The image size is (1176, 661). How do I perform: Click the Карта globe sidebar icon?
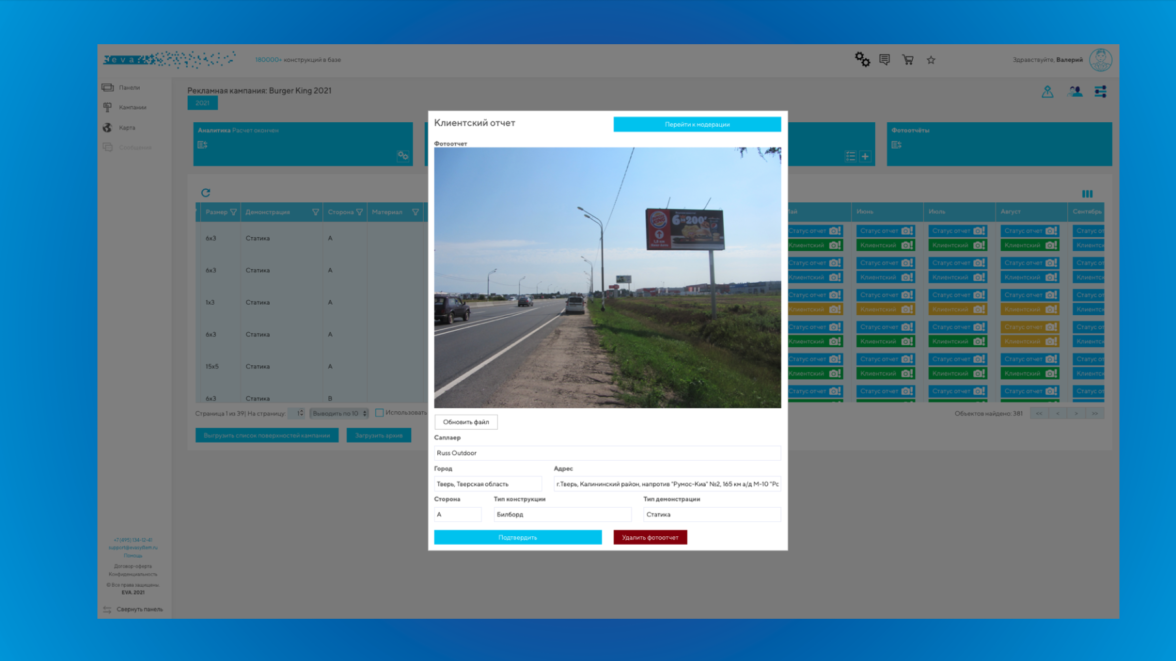click(x=108, y=128)
